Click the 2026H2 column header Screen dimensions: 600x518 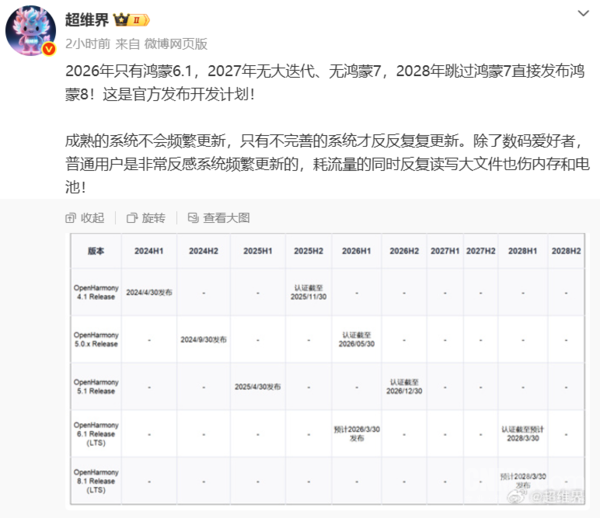404,251
